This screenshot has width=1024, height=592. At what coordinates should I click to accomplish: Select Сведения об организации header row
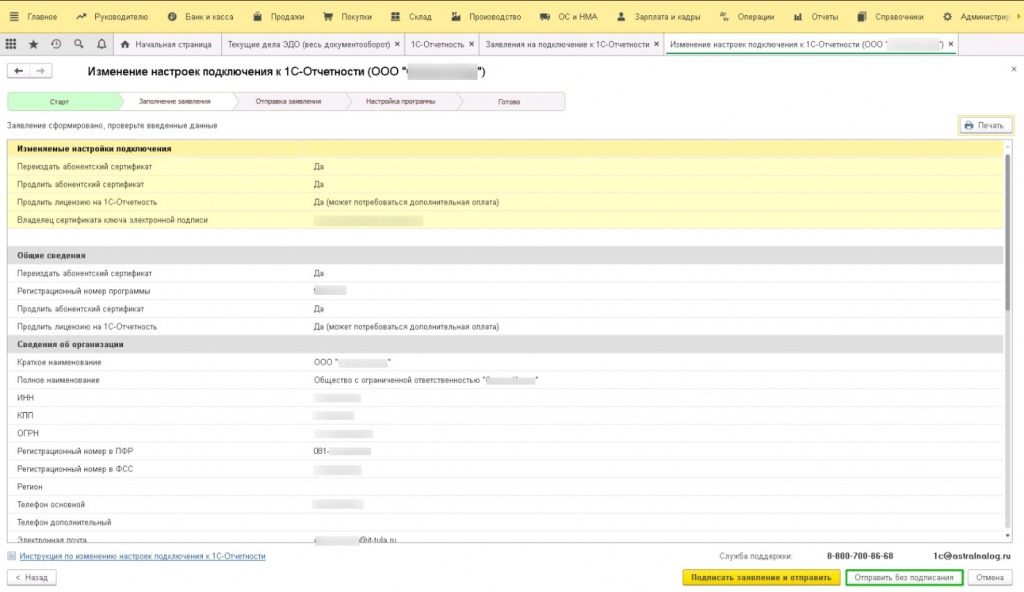[x=505, y=344]
